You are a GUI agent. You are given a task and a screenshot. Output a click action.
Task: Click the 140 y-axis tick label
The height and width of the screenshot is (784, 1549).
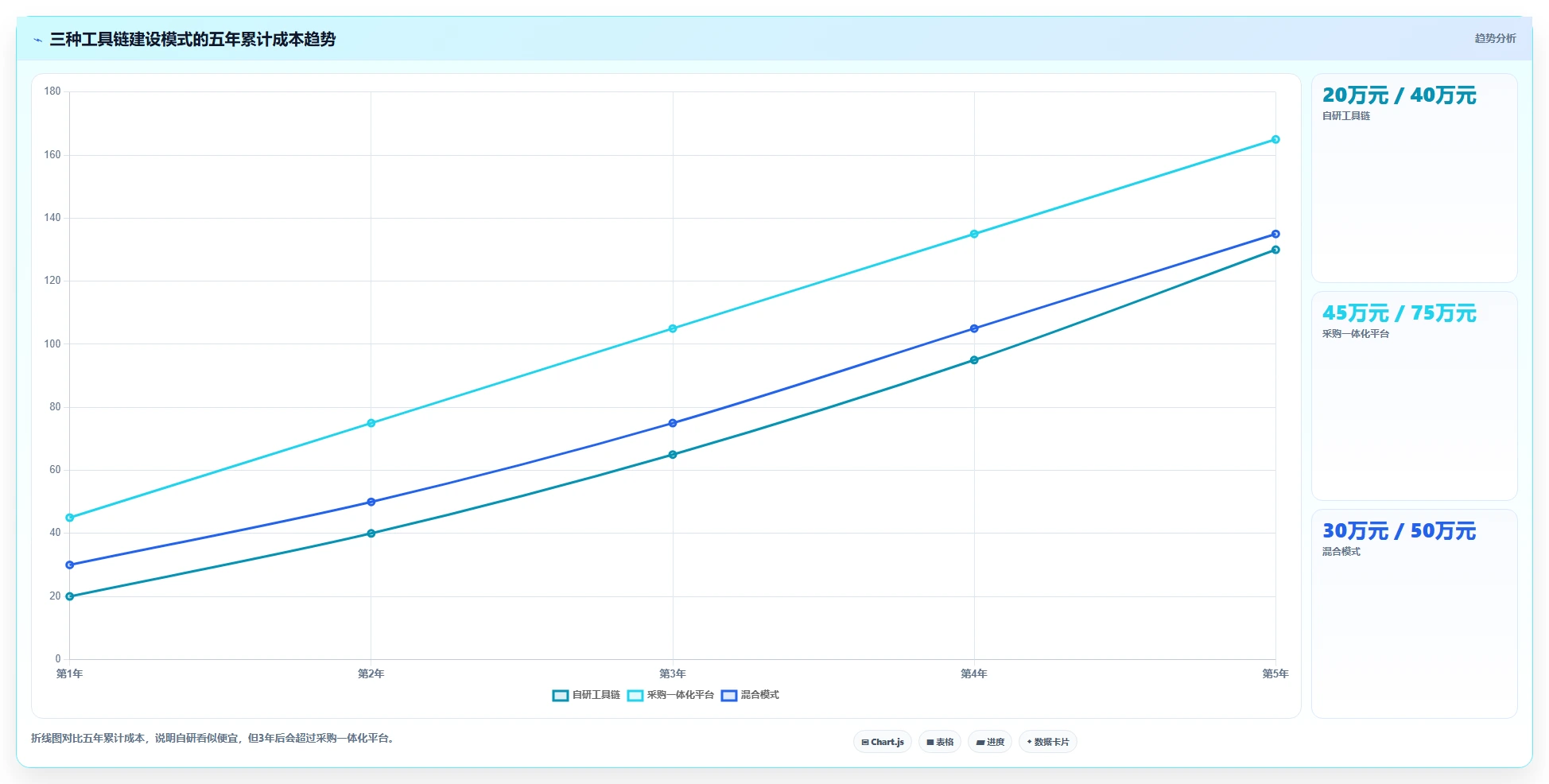click(52, 218)
